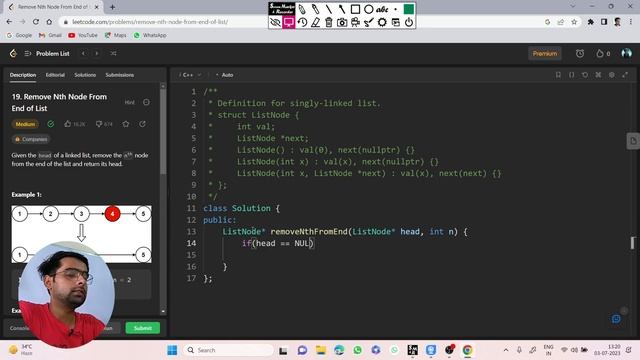The width and height of the screenshot is (640, 360).
Task: Select the ellipse shape tool
Action: coord(369,9)
